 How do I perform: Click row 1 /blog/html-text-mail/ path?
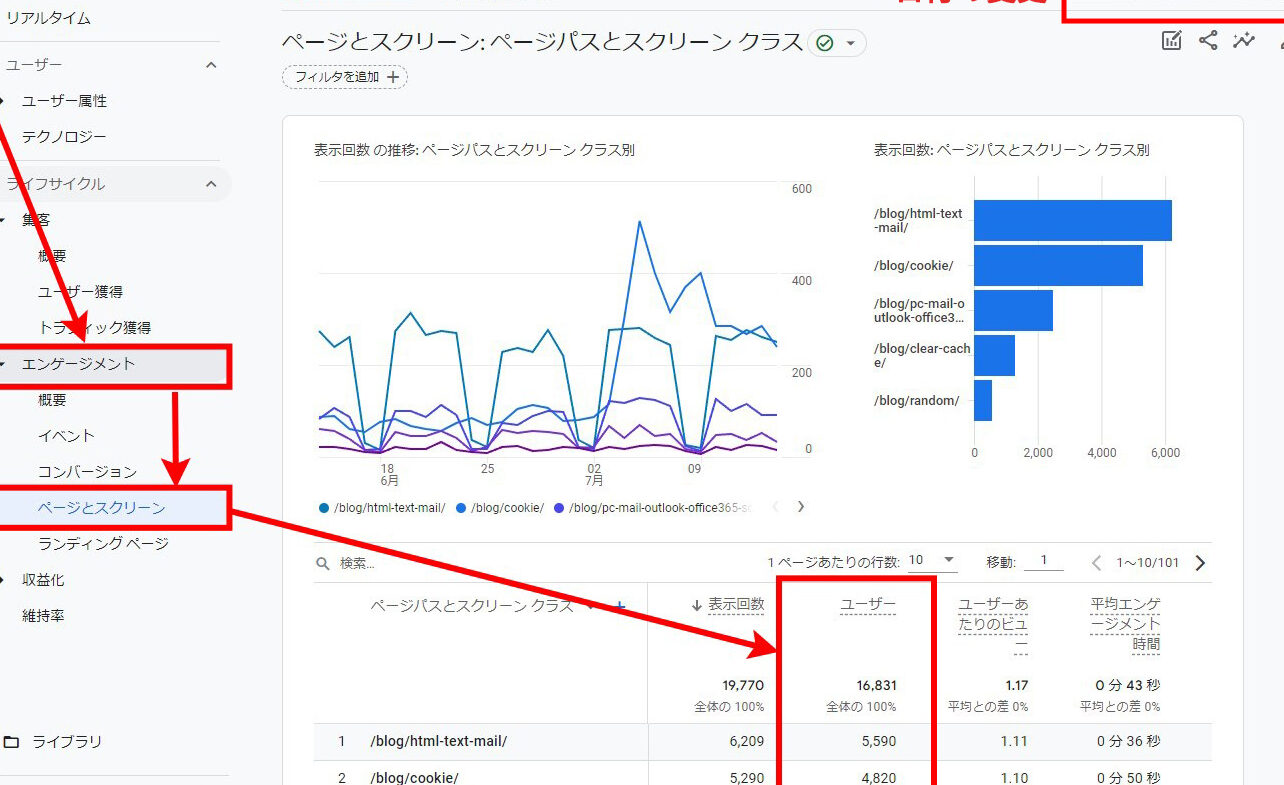pos(438,742)
